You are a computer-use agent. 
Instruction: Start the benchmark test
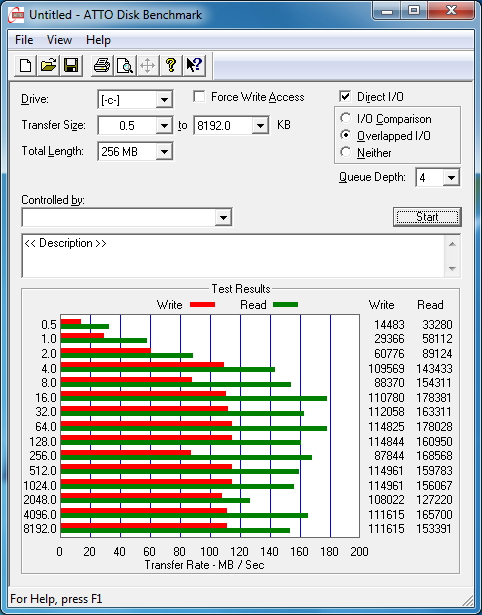427,217
